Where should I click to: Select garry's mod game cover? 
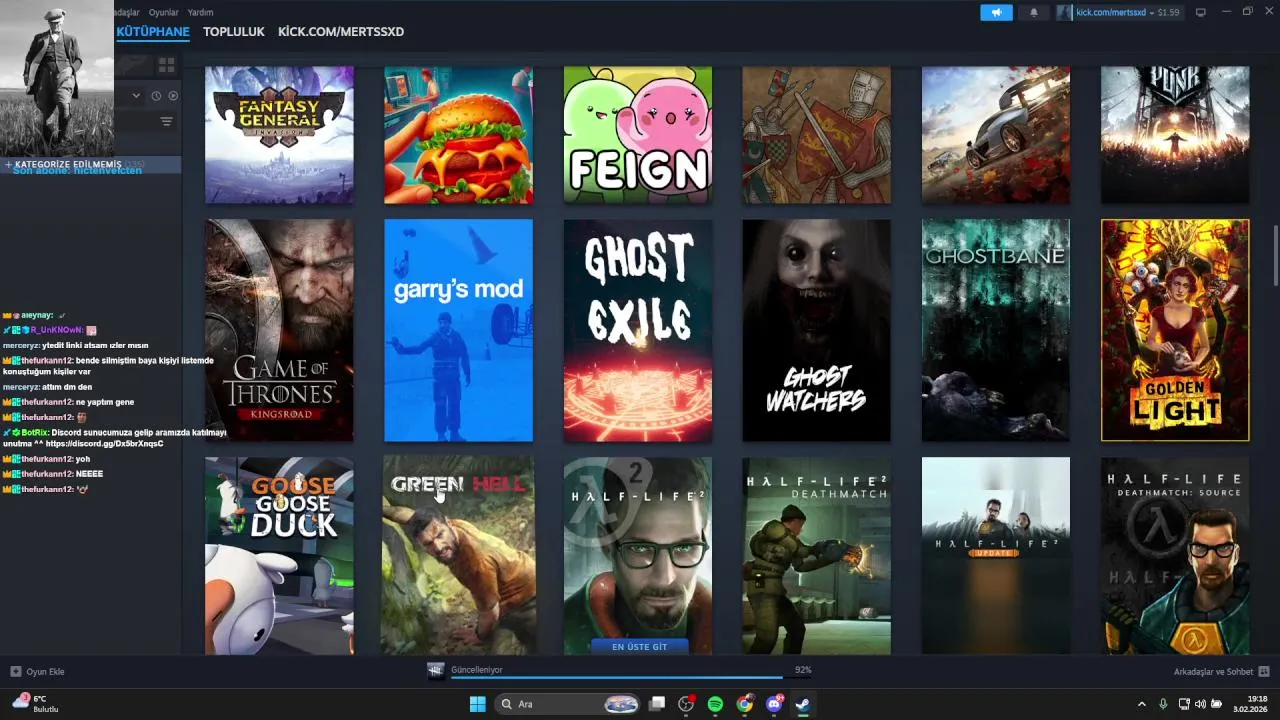coord(458,330)
